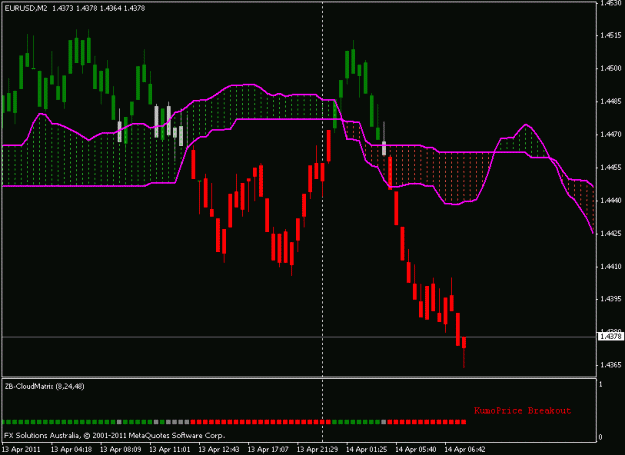Screen dimensions: 625x455
Task: Click the 13 Apr 12:43 time label
Action: [219, 449]
